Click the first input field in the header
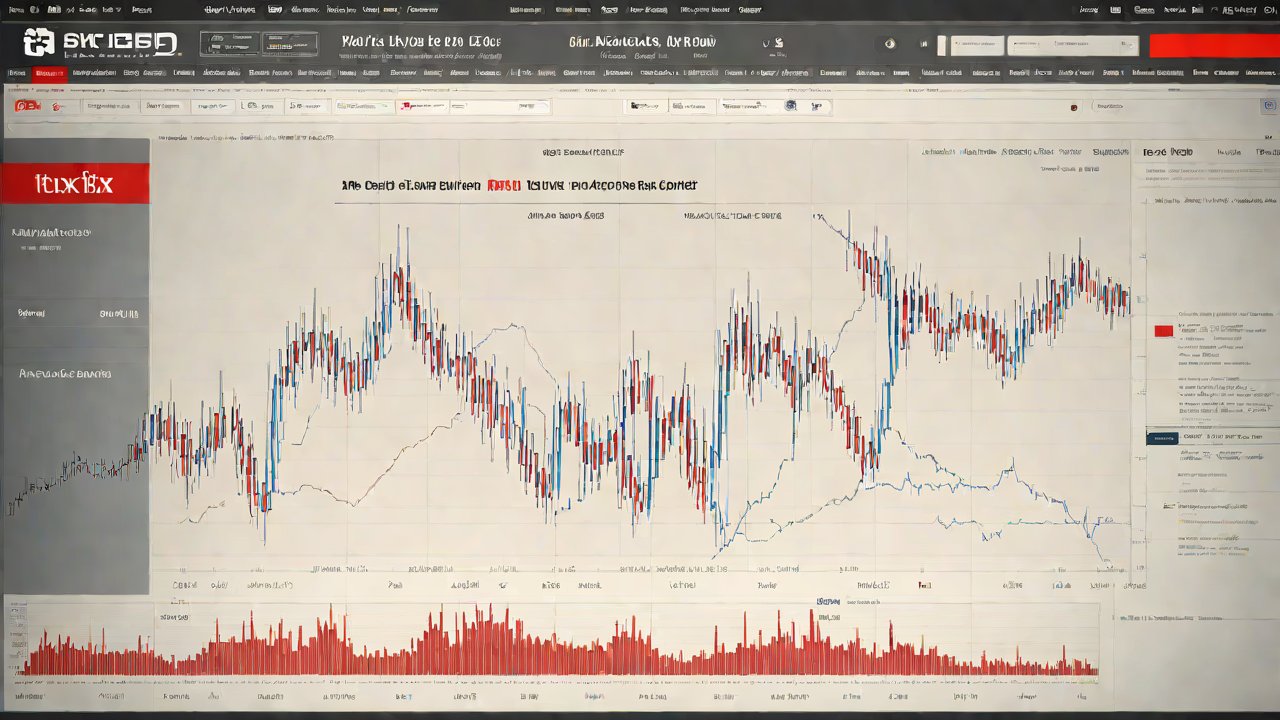Image resolution: width=1280 pixels, height=720 pixels. [x=976, y=45]
